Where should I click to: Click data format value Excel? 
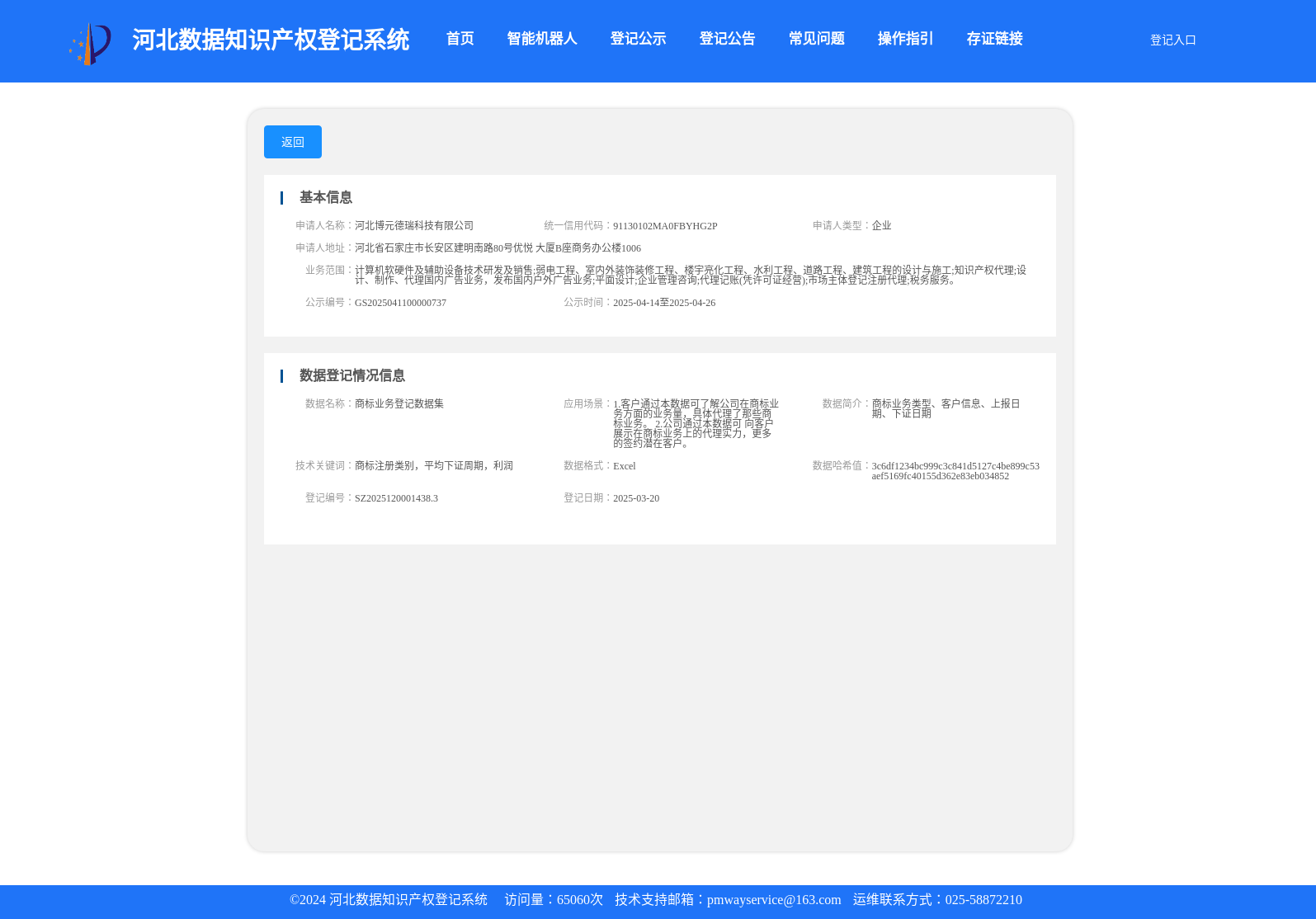[x=625, y=466]
